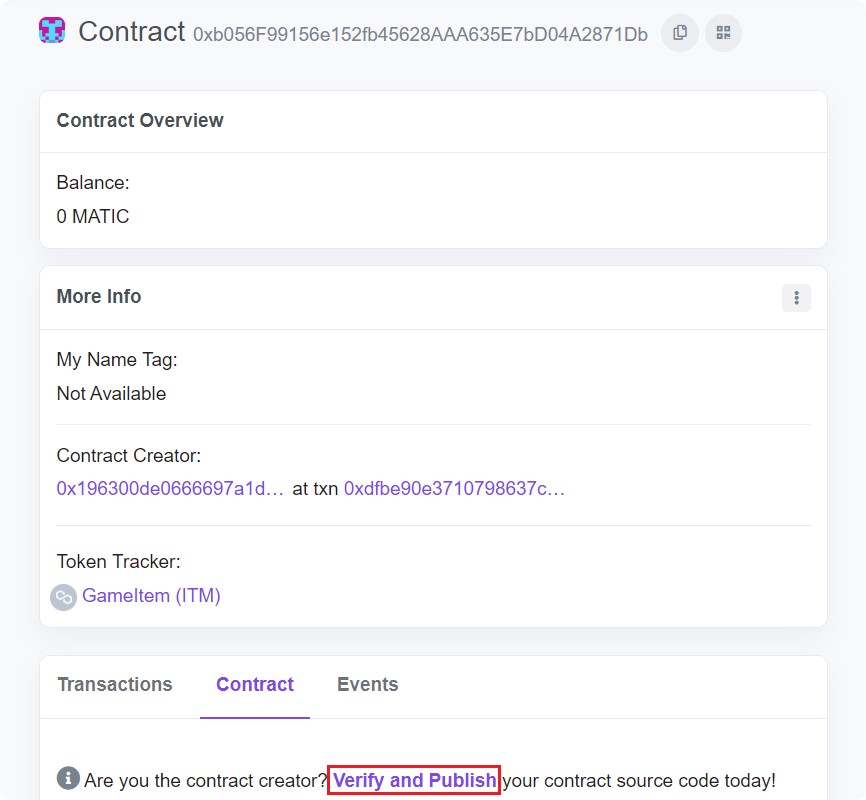The width and height of the screenshot is (866, 800).
Task: Click the full contract address in the header
Action: [420, 35]
